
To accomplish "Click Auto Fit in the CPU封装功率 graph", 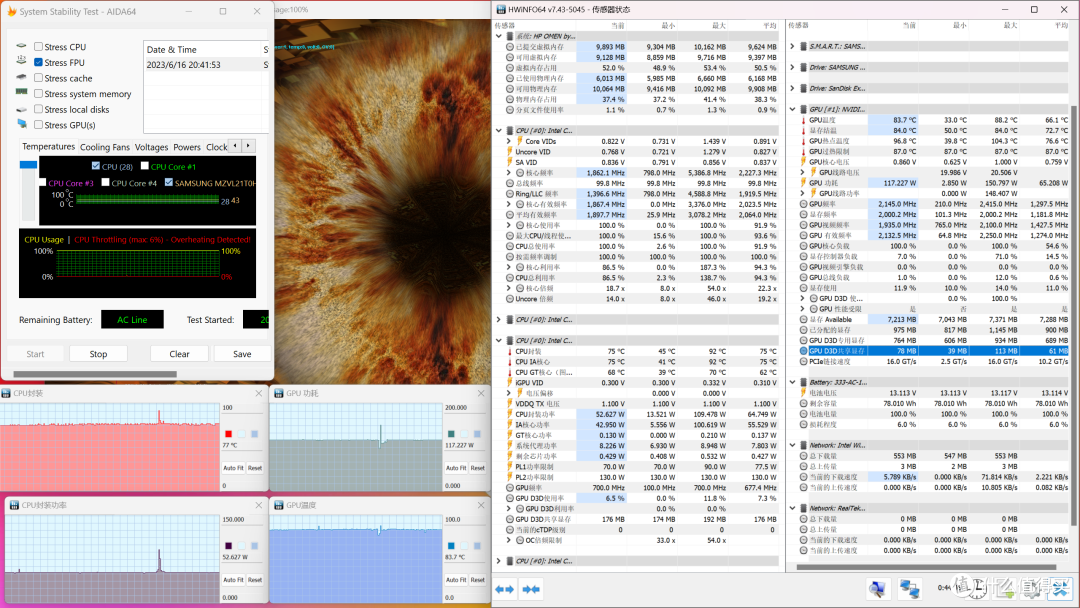I will pyautogui.click(x=233, y=580).
